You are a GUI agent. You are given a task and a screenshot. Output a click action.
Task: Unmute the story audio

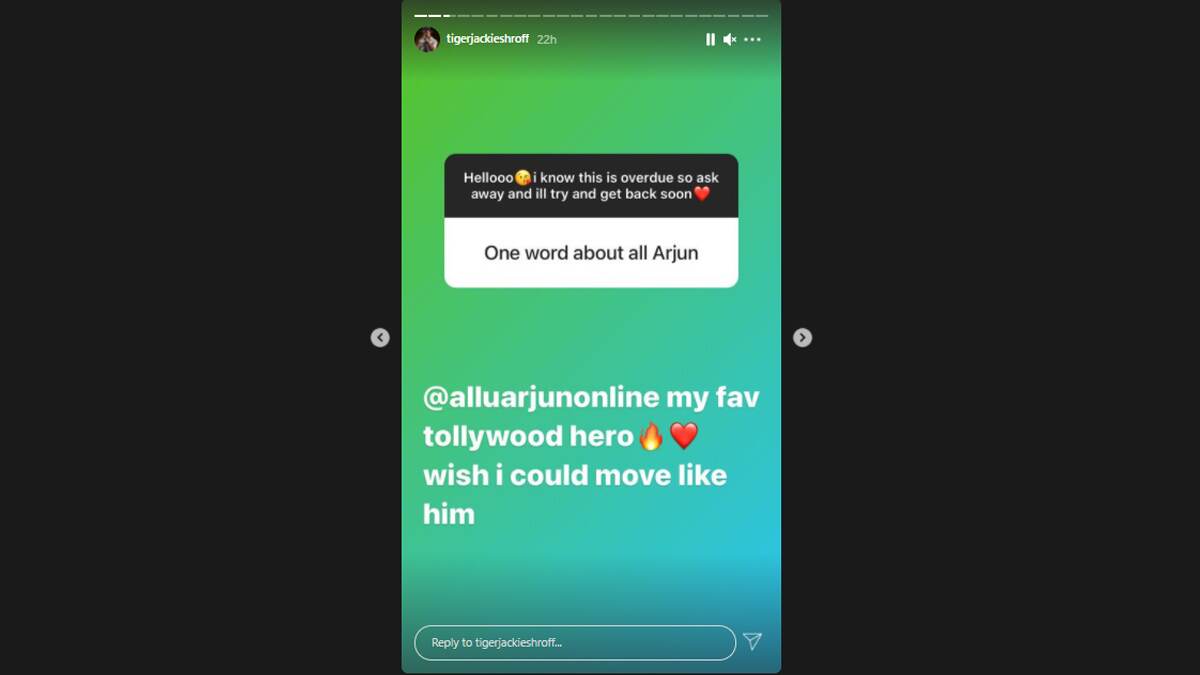click(x=730, y=39)
